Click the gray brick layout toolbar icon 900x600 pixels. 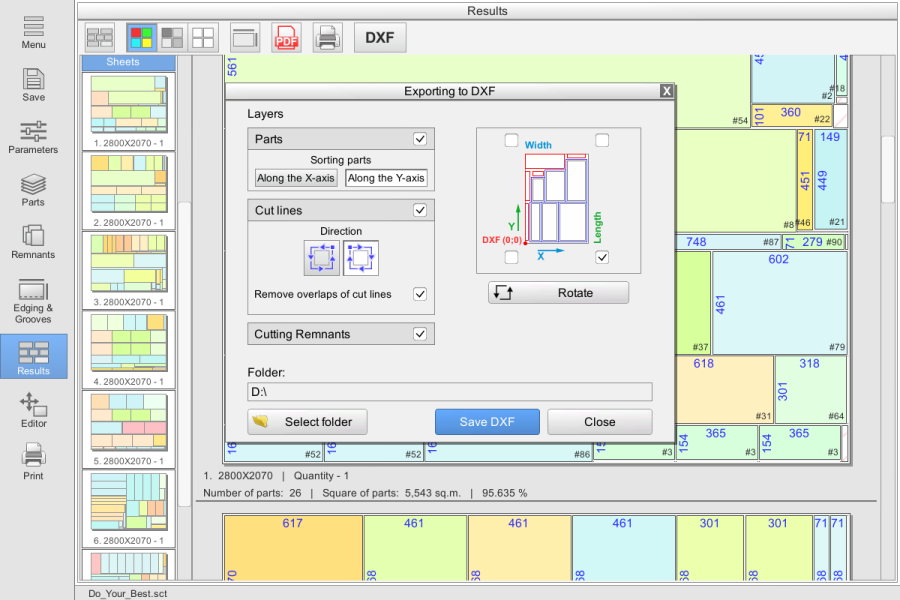[x=100, y=38]
